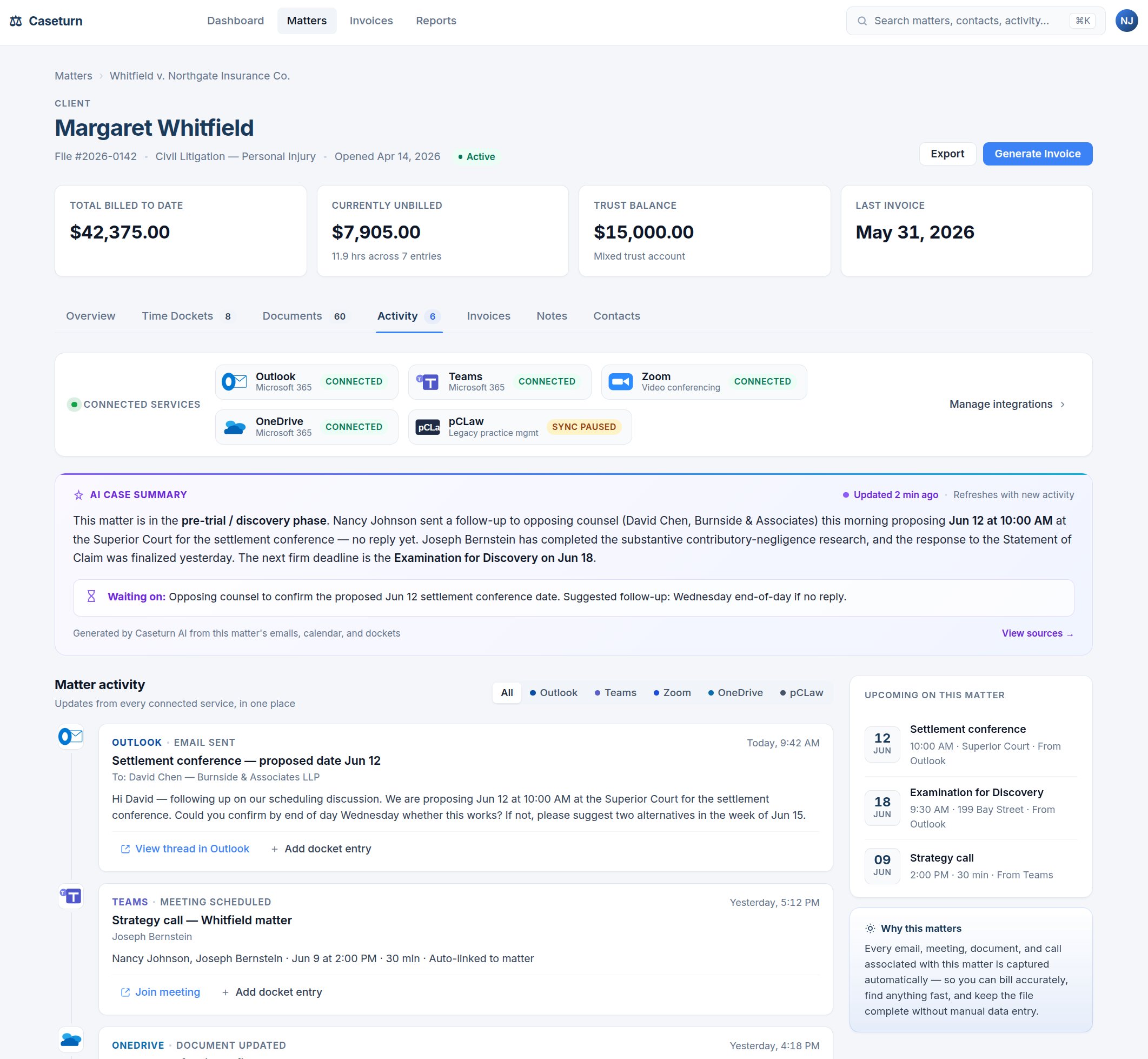The width and height of the screenshot is (1148, 1059).
Task: Click the Generate Invoice button
Action: click(x=1038, y=154)
